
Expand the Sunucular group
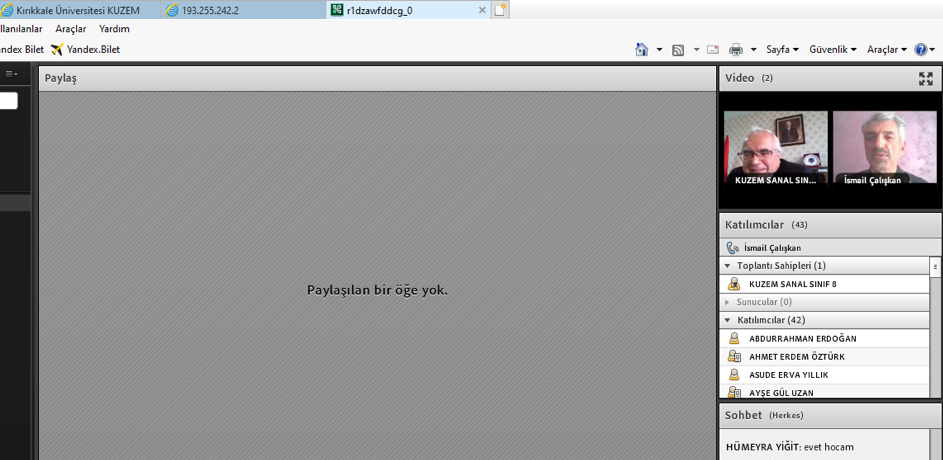[728, 302]
